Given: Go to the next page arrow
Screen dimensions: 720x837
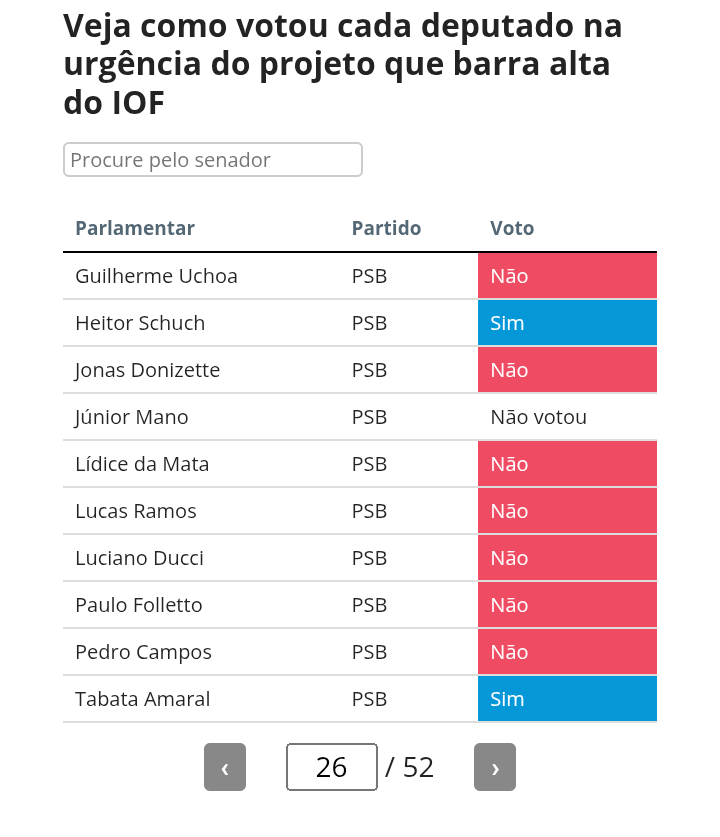Looking at the screenshot, I should [495, 767].
